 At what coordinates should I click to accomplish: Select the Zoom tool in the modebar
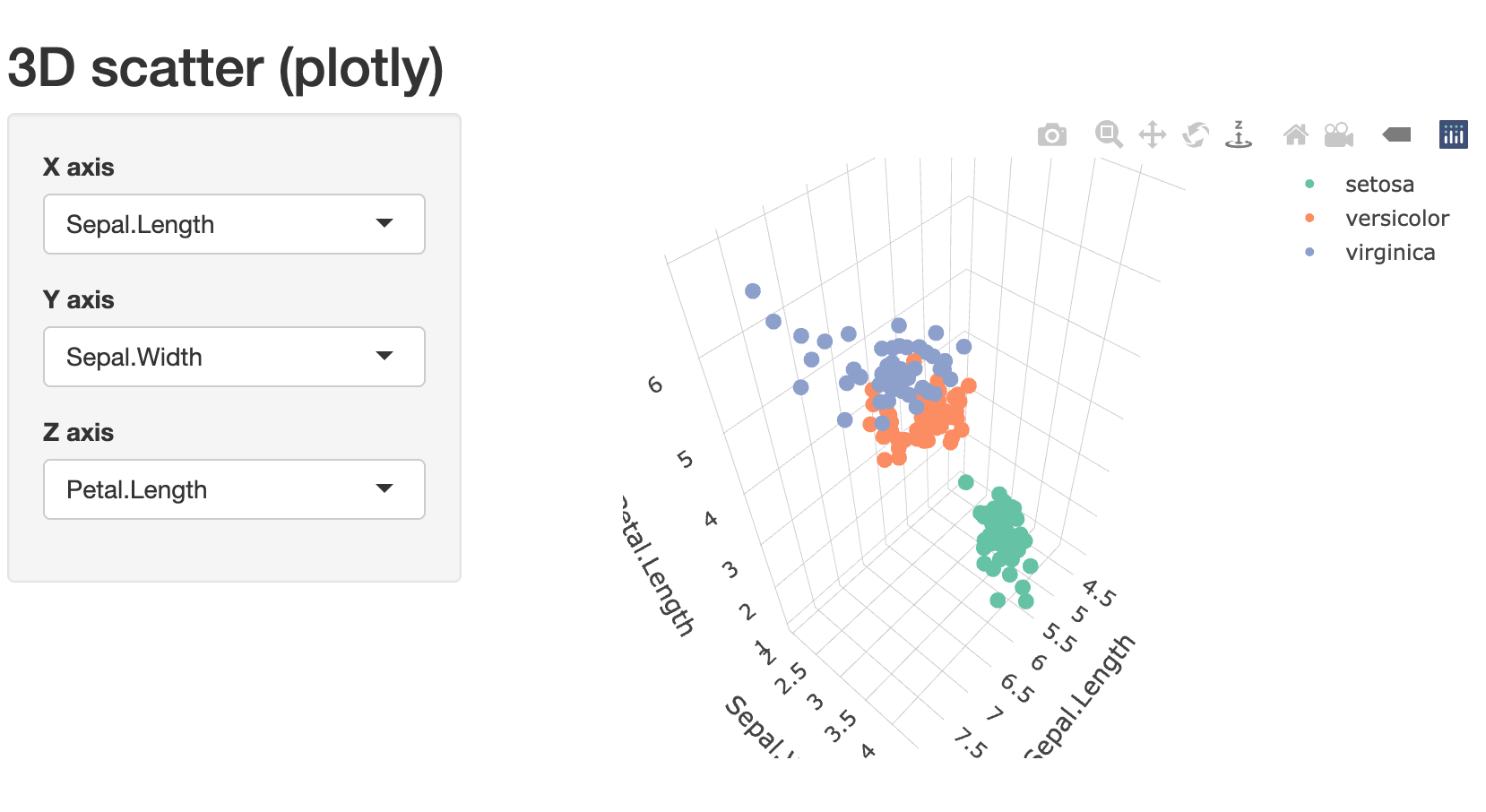[1109, 134]
